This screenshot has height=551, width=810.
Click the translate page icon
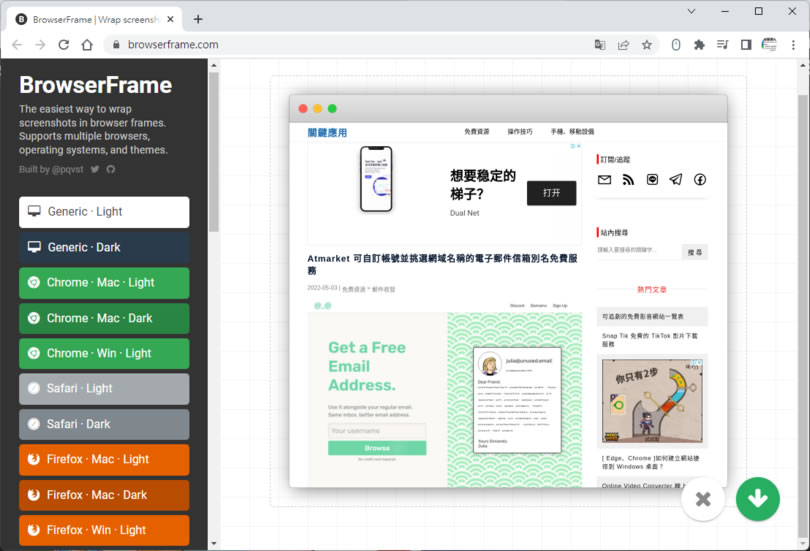[x=599, y=45]
